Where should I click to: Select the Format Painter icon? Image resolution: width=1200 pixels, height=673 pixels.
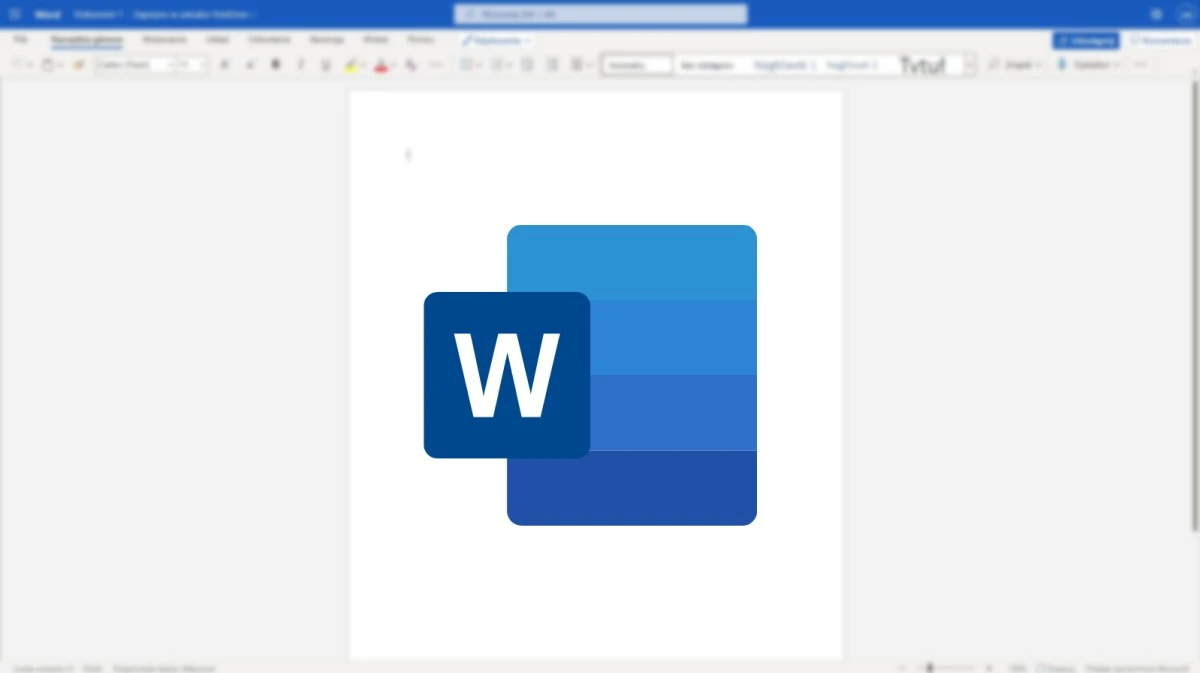[78, 65]
